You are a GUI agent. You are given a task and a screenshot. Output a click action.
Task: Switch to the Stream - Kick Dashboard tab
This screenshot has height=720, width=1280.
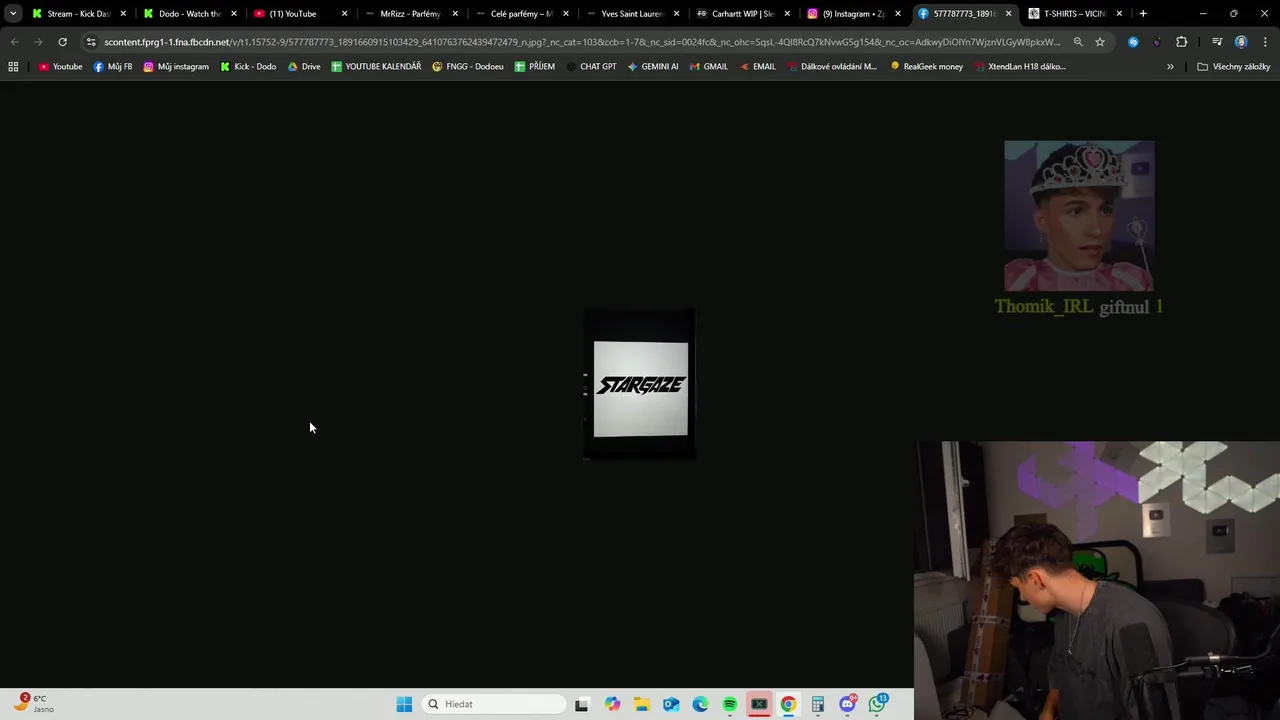78,14
